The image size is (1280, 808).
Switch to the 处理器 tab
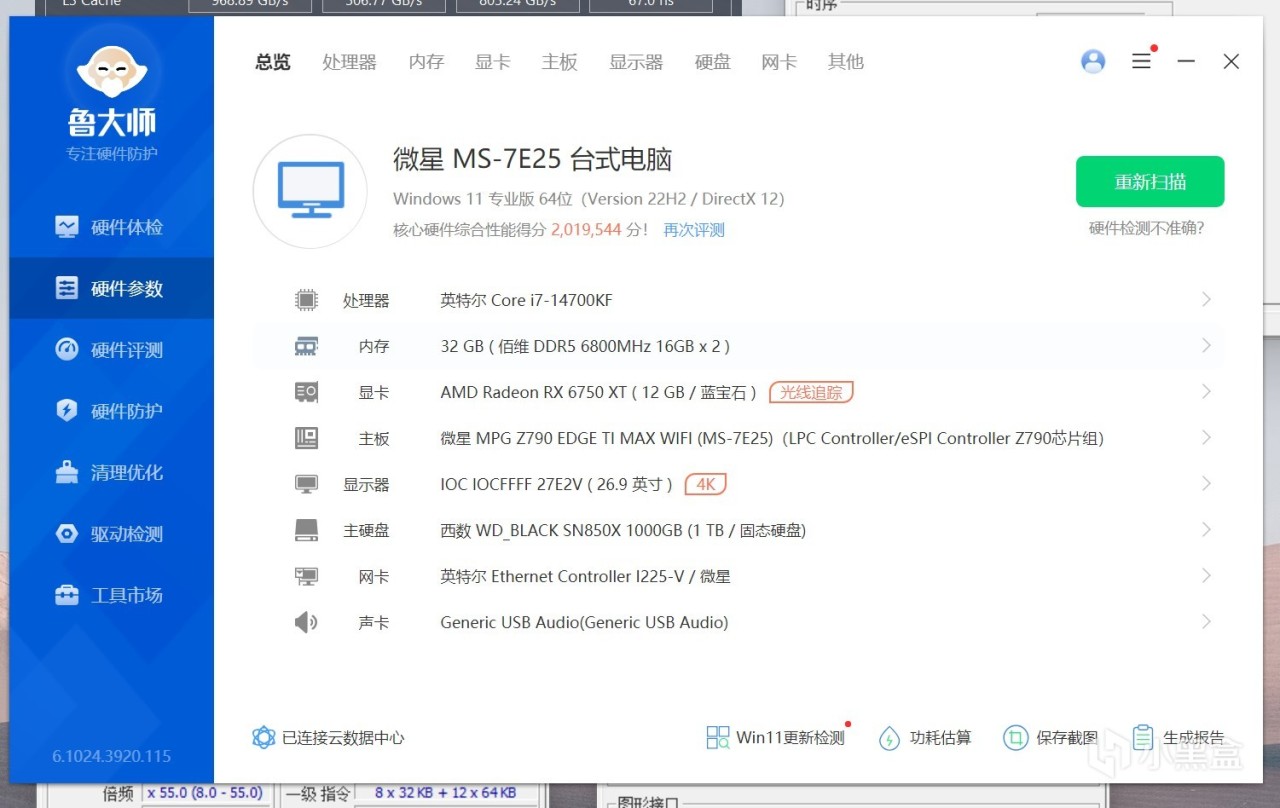click(x=350, y=62)
